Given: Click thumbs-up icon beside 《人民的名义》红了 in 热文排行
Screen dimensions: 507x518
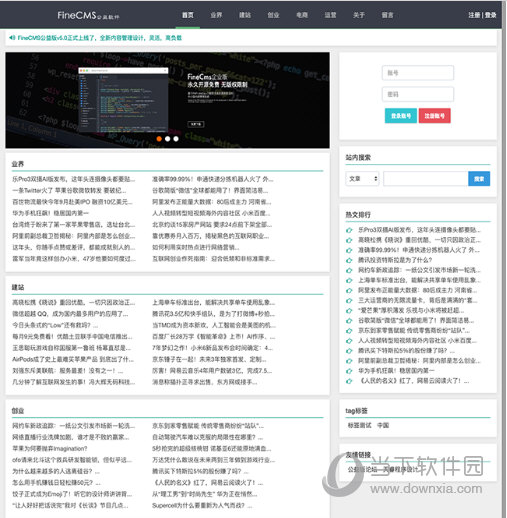Looking at the screenshot, I should 349,381.
